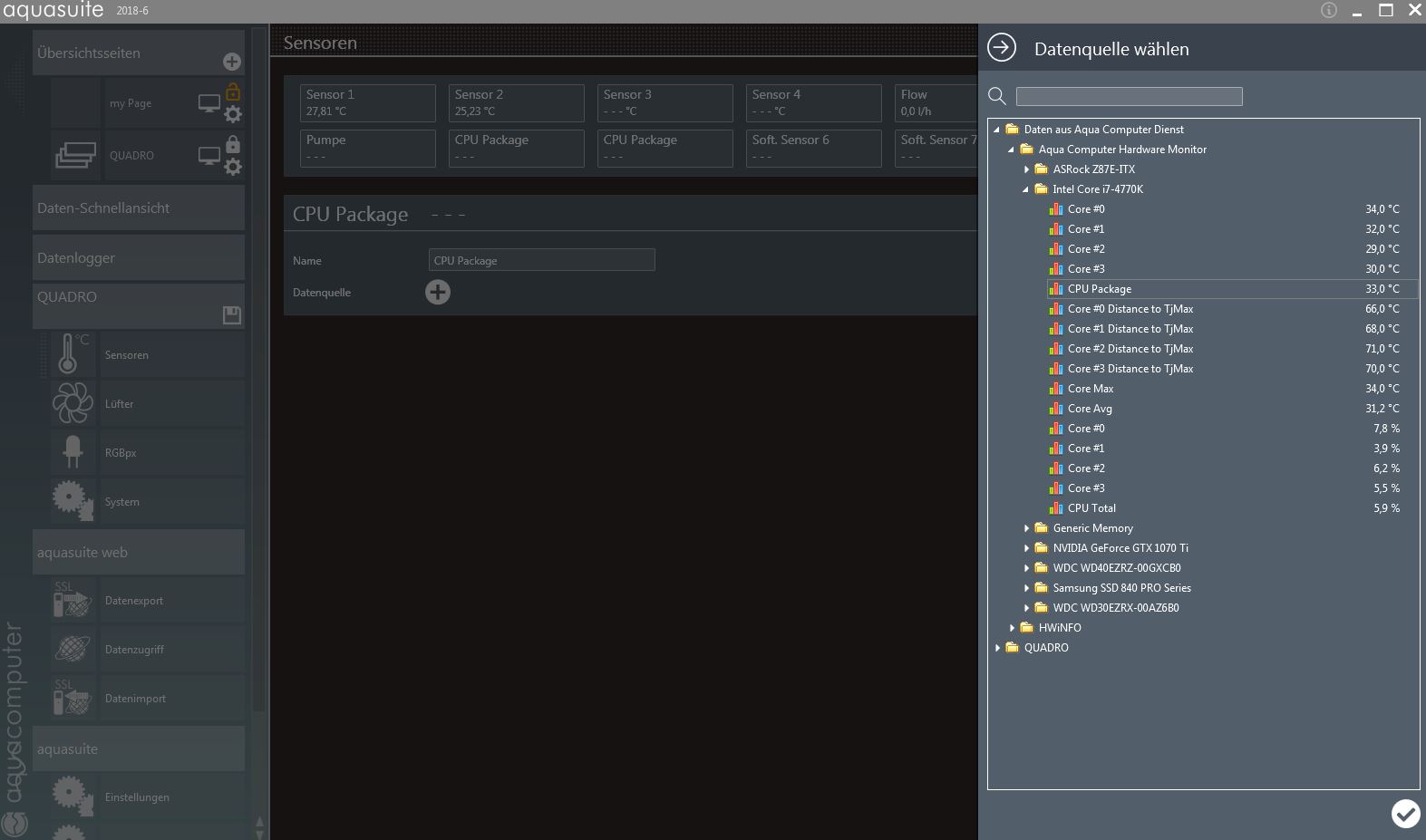Expand the HWiNFO tree folder

point(1013,628)
